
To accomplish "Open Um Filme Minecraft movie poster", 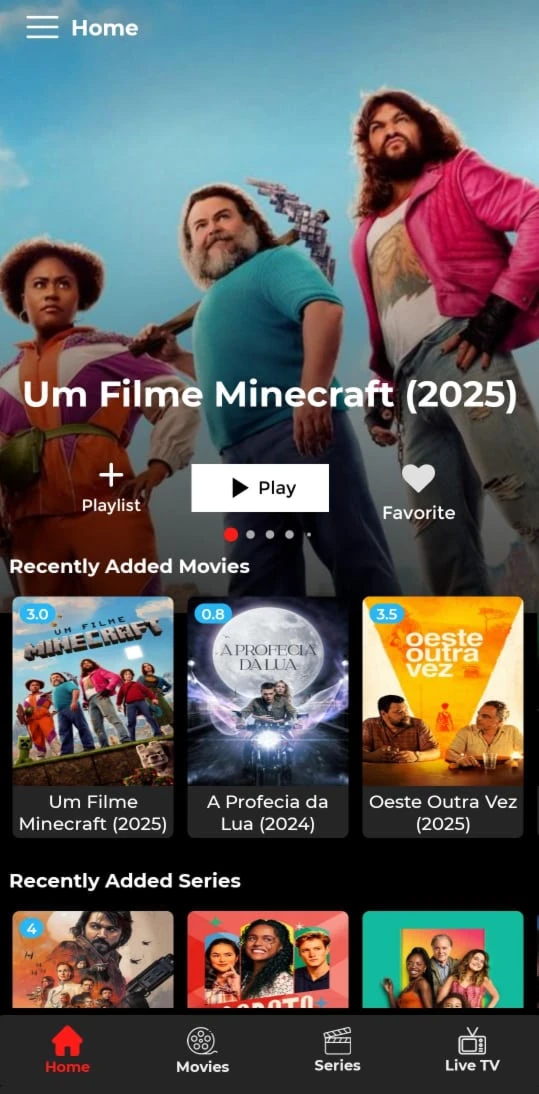I will [x=93, y=691].
